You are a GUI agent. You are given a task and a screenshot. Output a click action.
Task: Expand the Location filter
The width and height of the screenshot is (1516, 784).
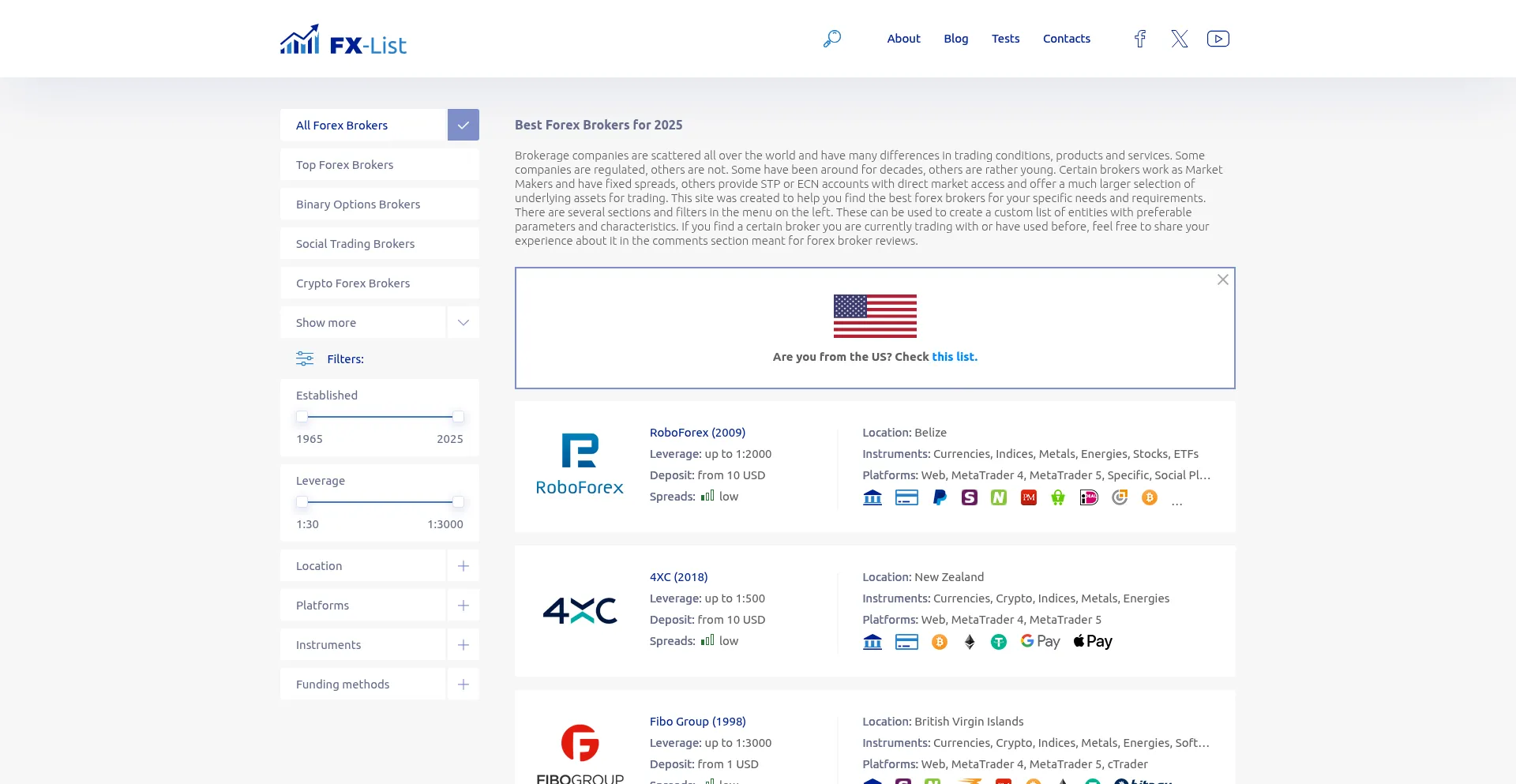pyautogui.click(x=463, y=566)
